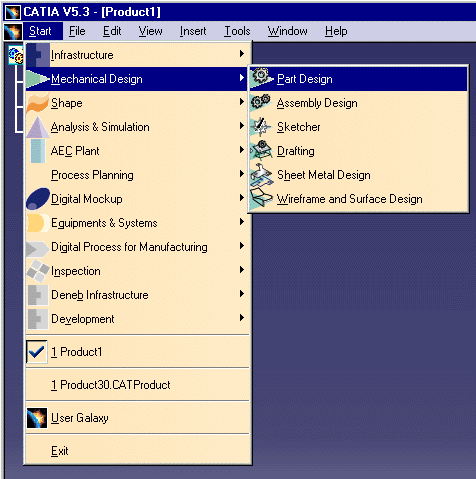Choose Assembly Design from the submenu

[358, 103]
